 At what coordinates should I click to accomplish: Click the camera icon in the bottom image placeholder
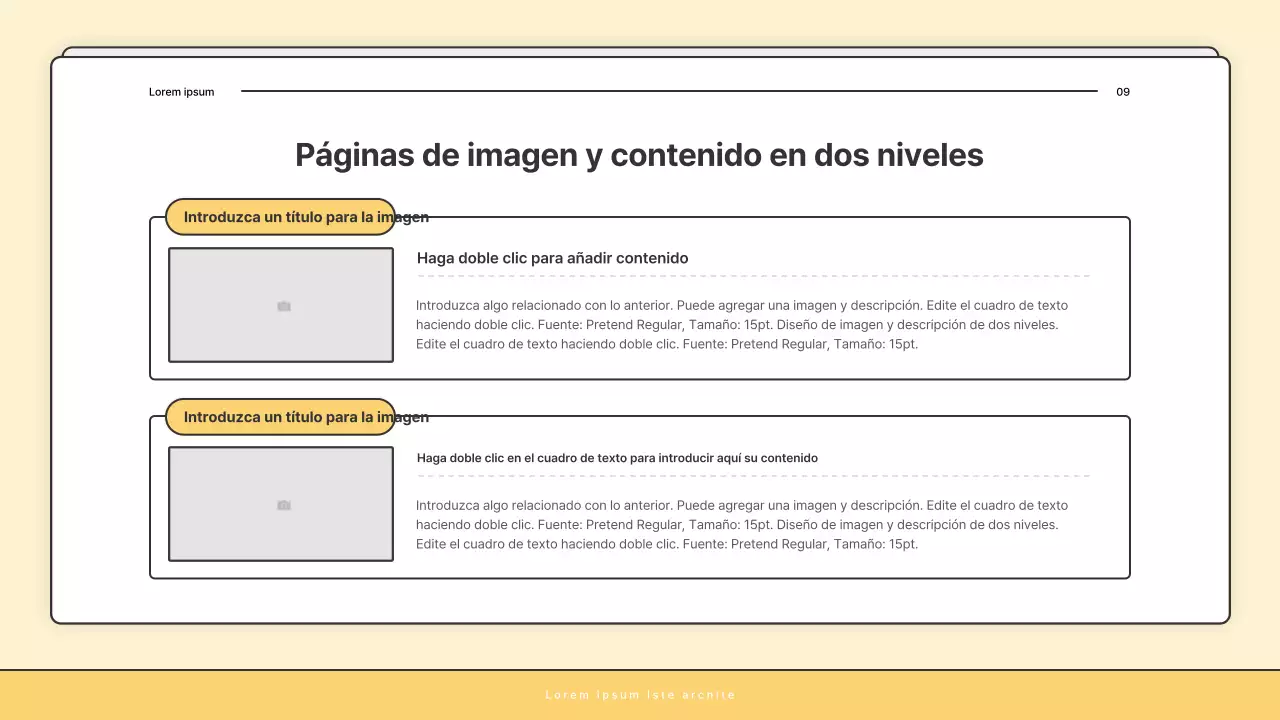[x=282, y=505]
